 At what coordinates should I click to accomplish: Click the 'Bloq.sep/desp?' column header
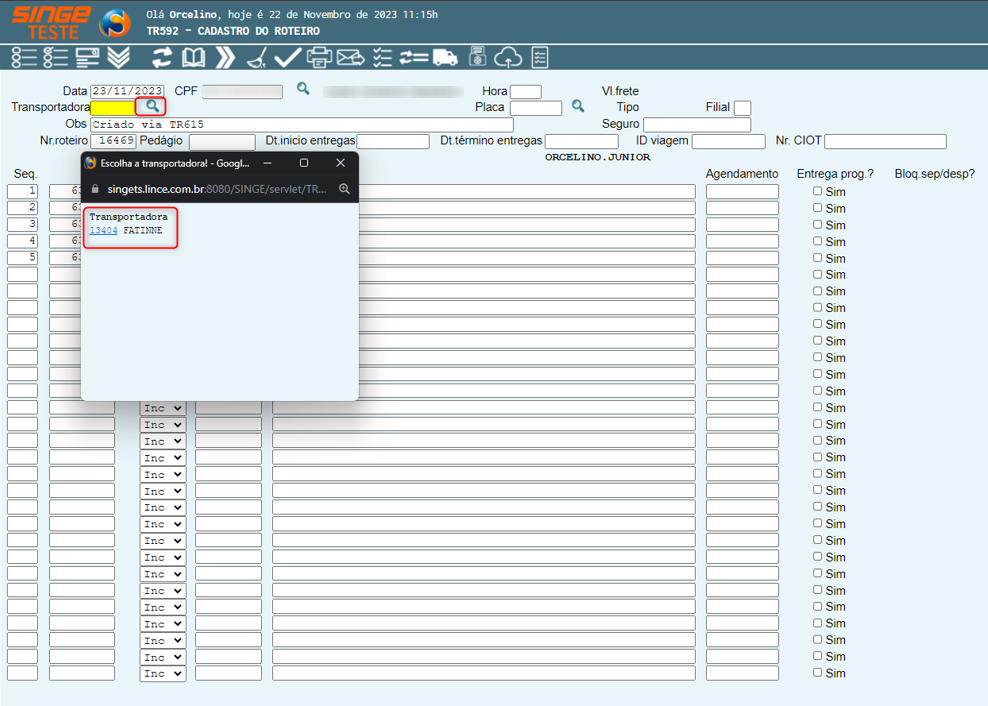tap(935, 174)
